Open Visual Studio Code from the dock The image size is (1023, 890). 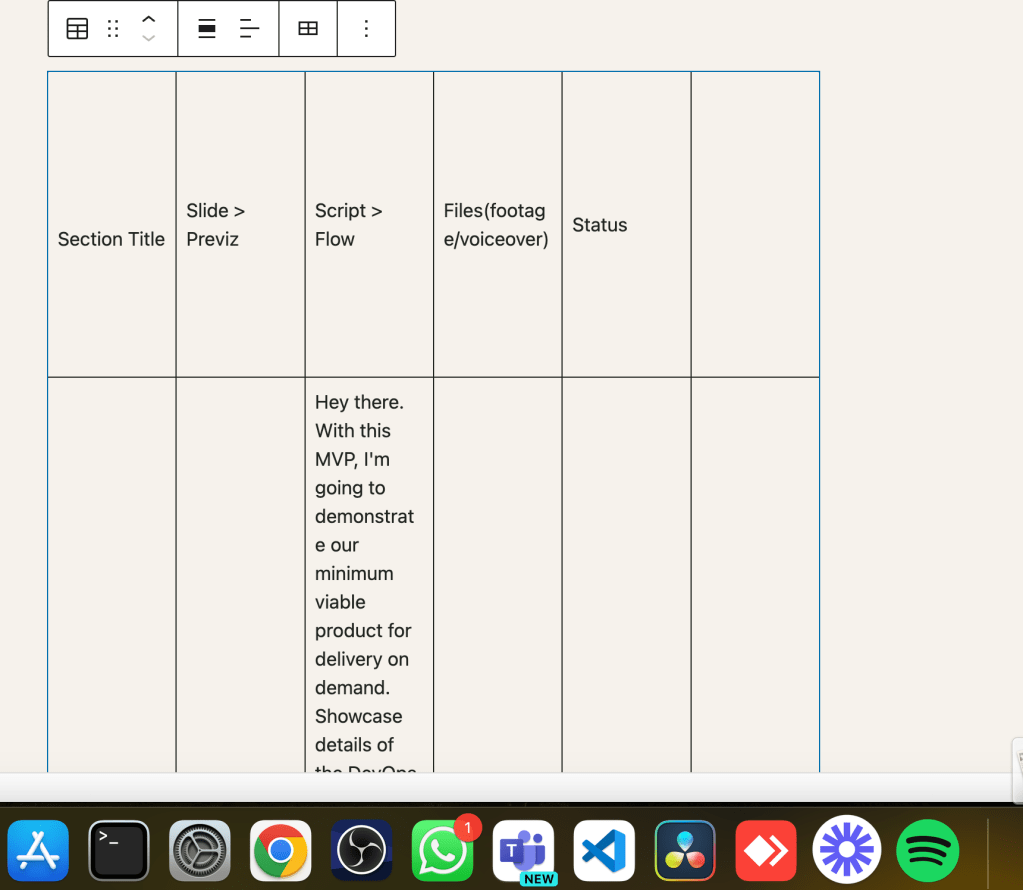(604, 850)
